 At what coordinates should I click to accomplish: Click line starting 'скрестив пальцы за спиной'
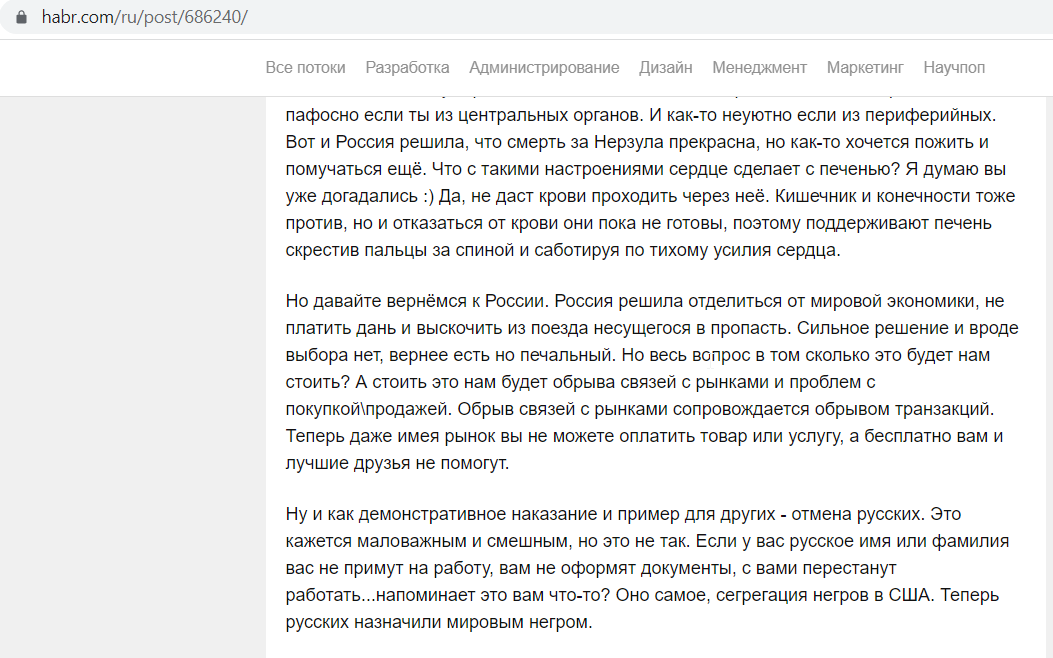(563, 250)
